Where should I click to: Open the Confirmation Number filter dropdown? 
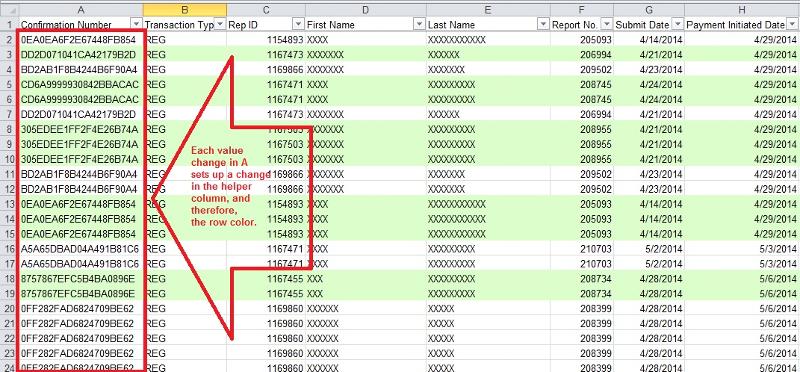[x=136, y=24]
